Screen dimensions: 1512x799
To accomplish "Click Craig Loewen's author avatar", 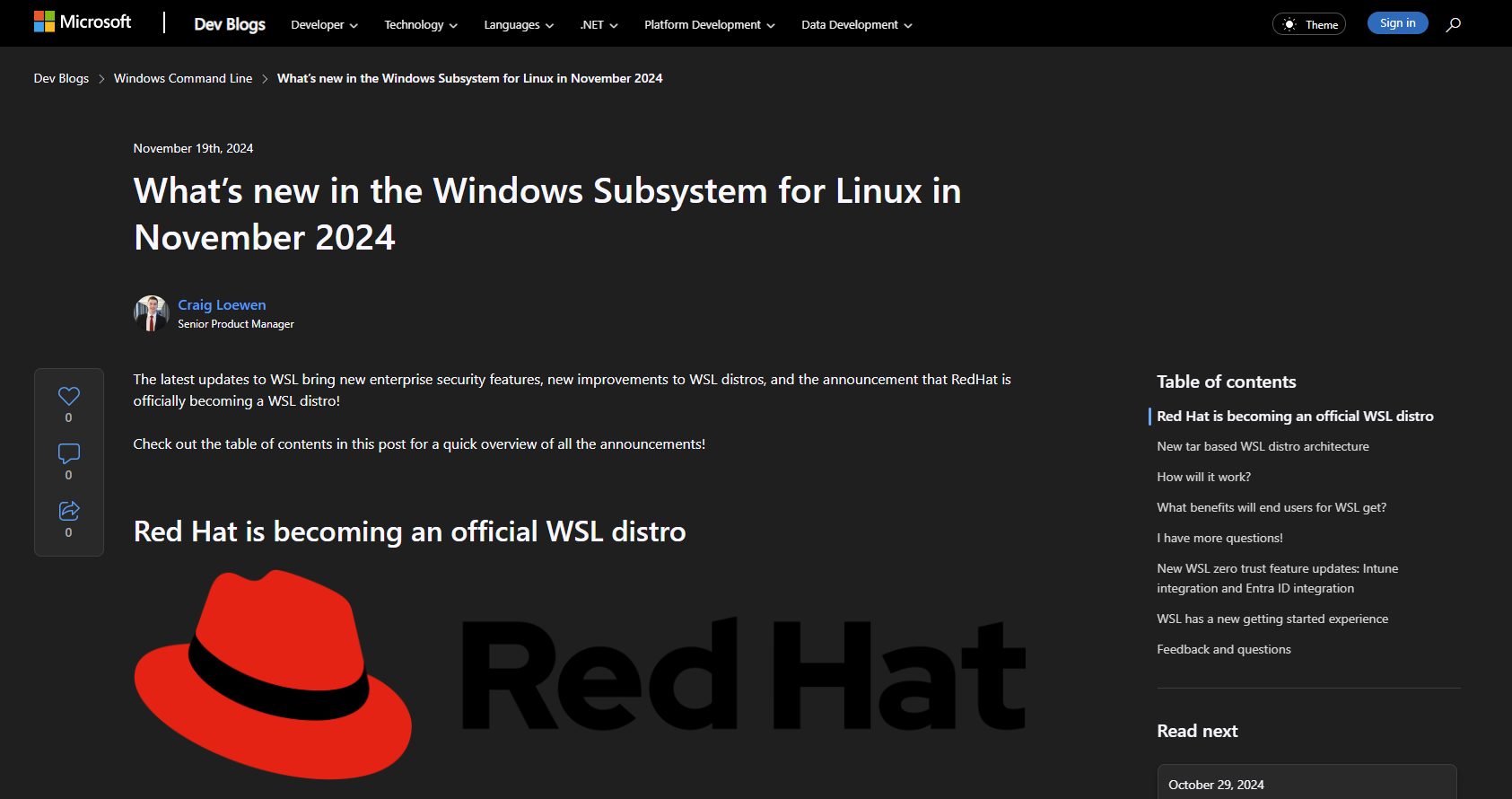I will coord(152,313).
